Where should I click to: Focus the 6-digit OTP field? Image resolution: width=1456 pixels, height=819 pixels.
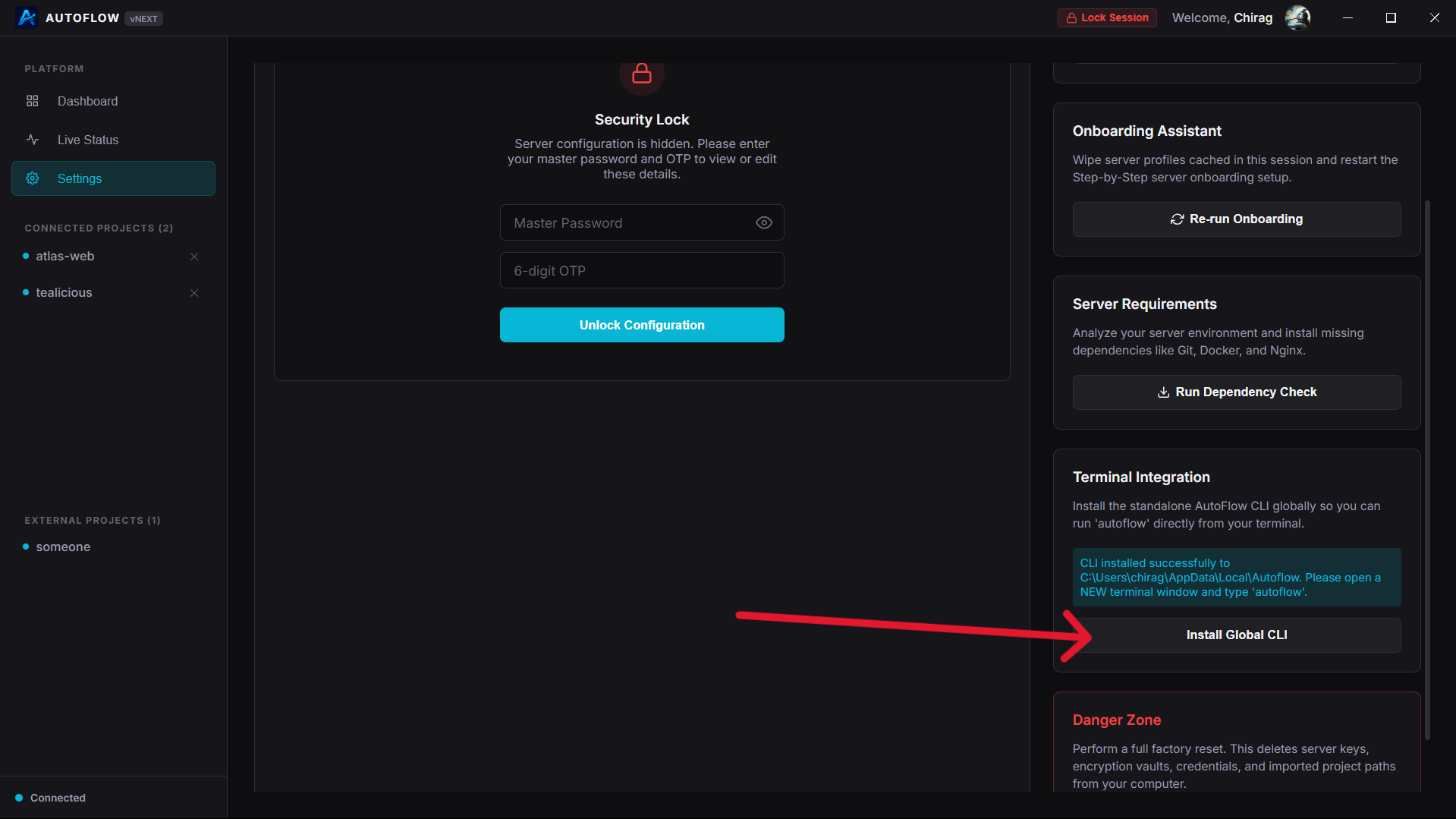pos(642,270)
